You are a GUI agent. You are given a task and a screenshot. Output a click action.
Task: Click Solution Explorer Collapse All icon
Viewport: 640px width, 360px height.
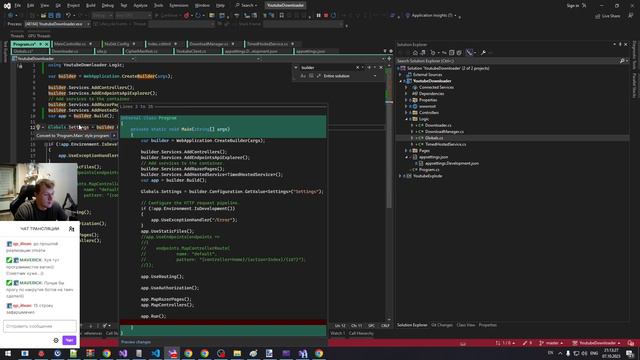point(451,53)
